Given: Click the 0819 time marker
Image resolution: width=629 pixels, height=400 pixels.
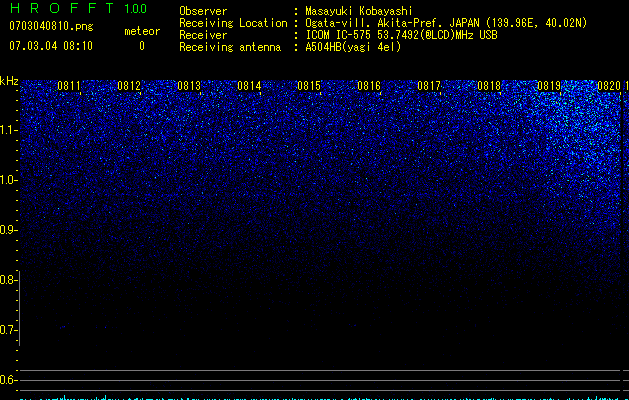Looking at the screenshot, I should point(549,86).
